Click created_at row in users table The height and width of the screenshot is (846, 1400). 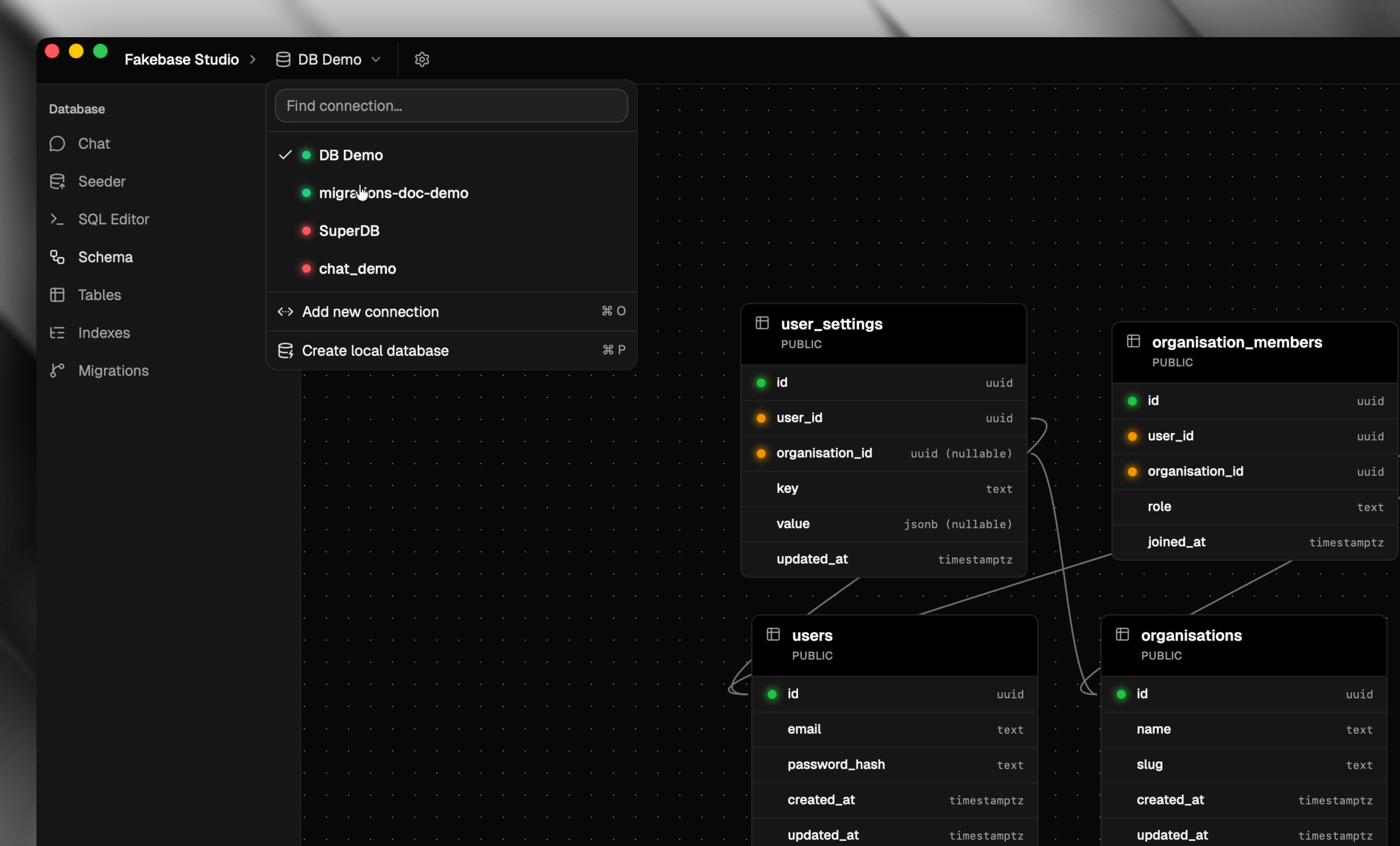click(x=894, y=800)
